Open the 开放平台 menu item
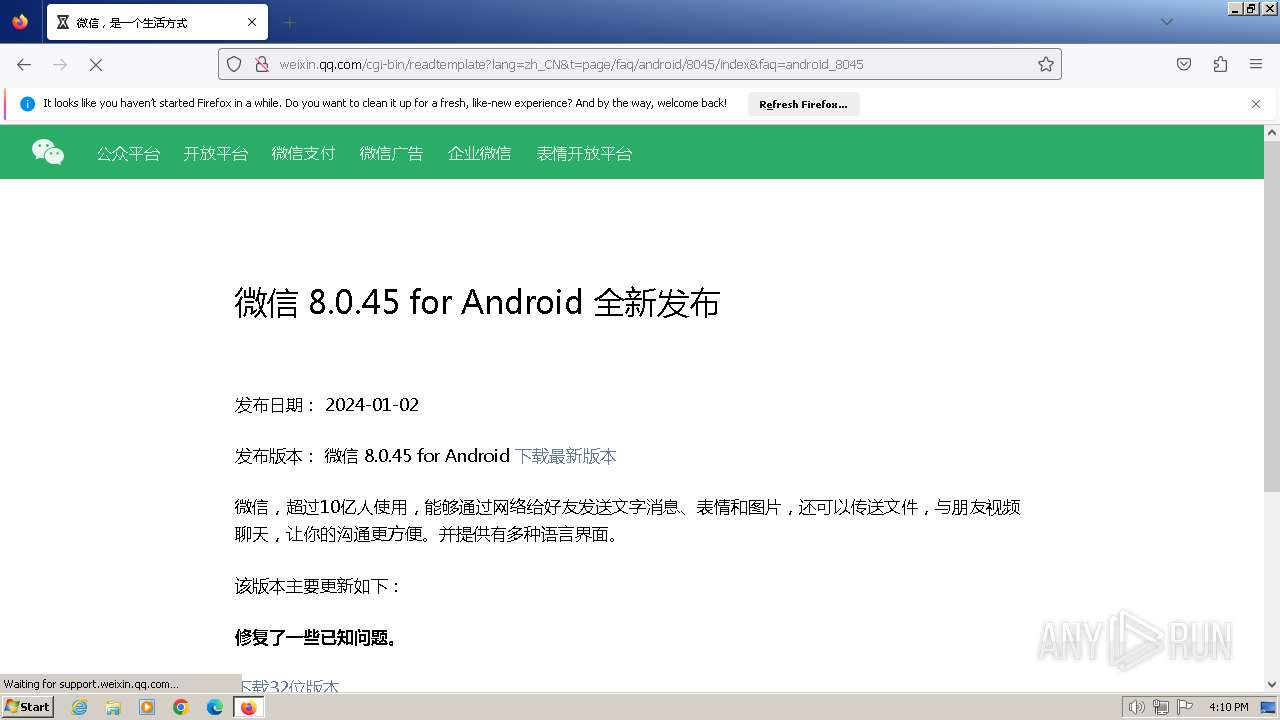The width and height of the screenshot is (1280, 720). pos(215,153)
